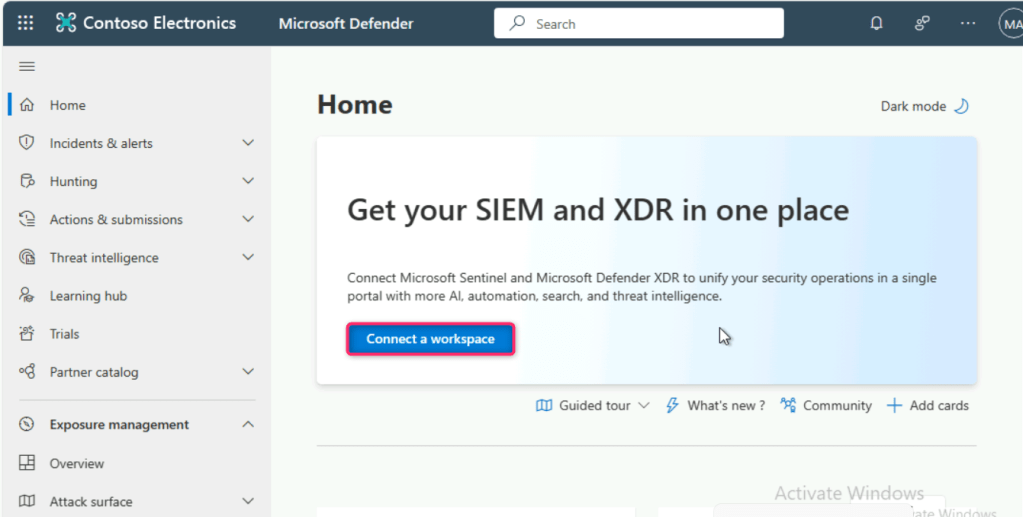Expand the Hunting section chevron
1023x517 pixels.
pyautogui.click(x=248, y=181)
